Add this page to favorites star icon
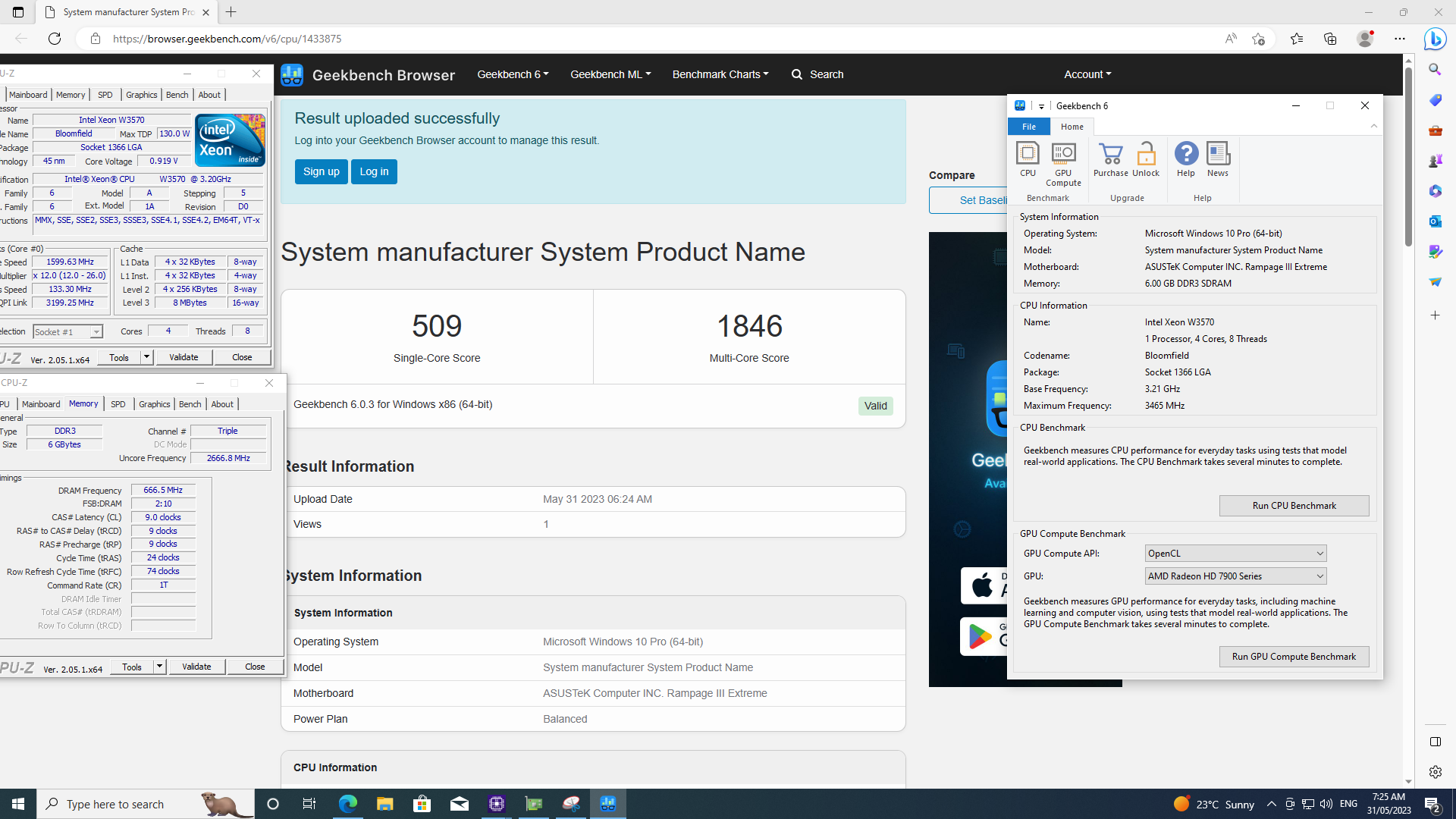 [x=1259, y=39]
